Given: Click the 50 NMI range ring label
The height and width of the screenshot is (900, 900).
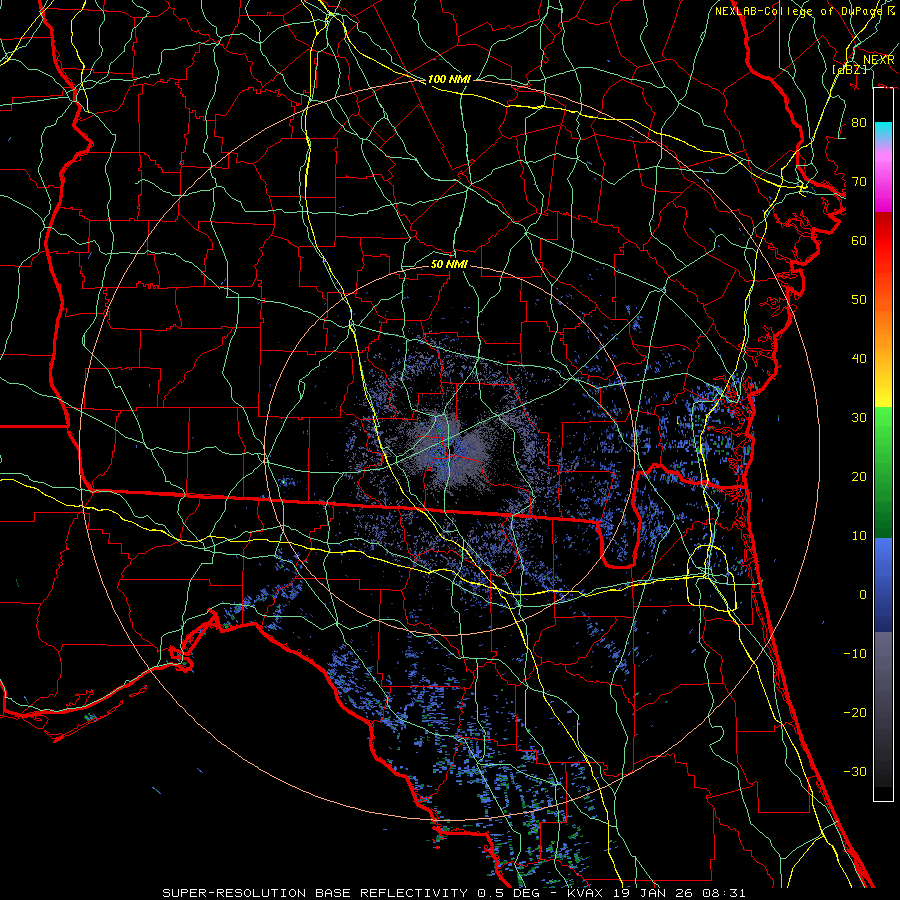Looking at the screenshot, I should click(x=449, y=264).
